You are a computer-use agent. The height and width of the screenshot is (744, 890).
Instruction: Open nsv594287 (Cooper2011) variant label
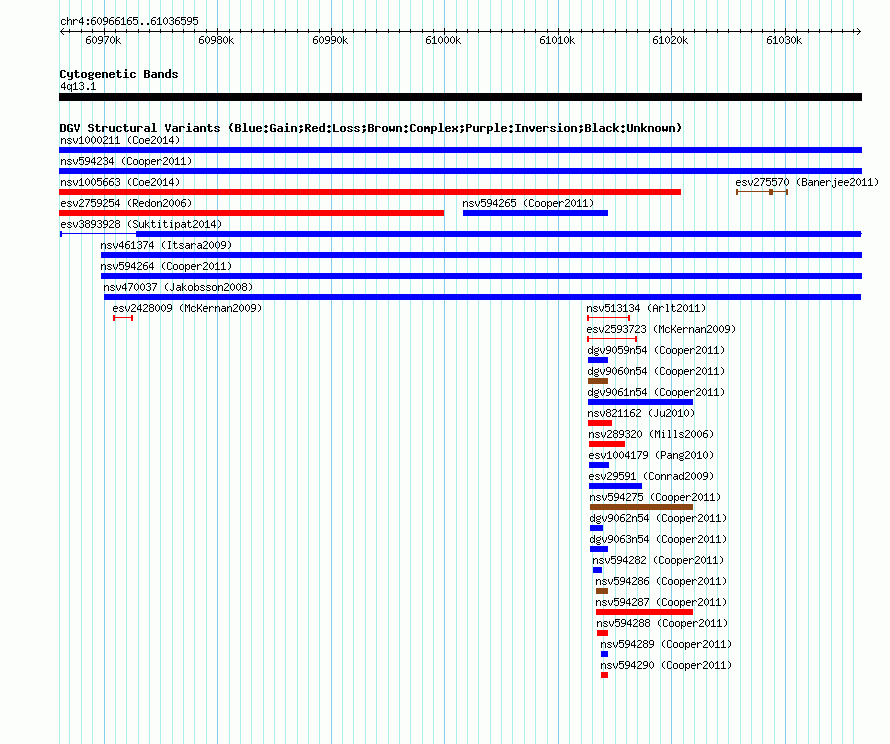pyautogui.click(x=661, y=602)
